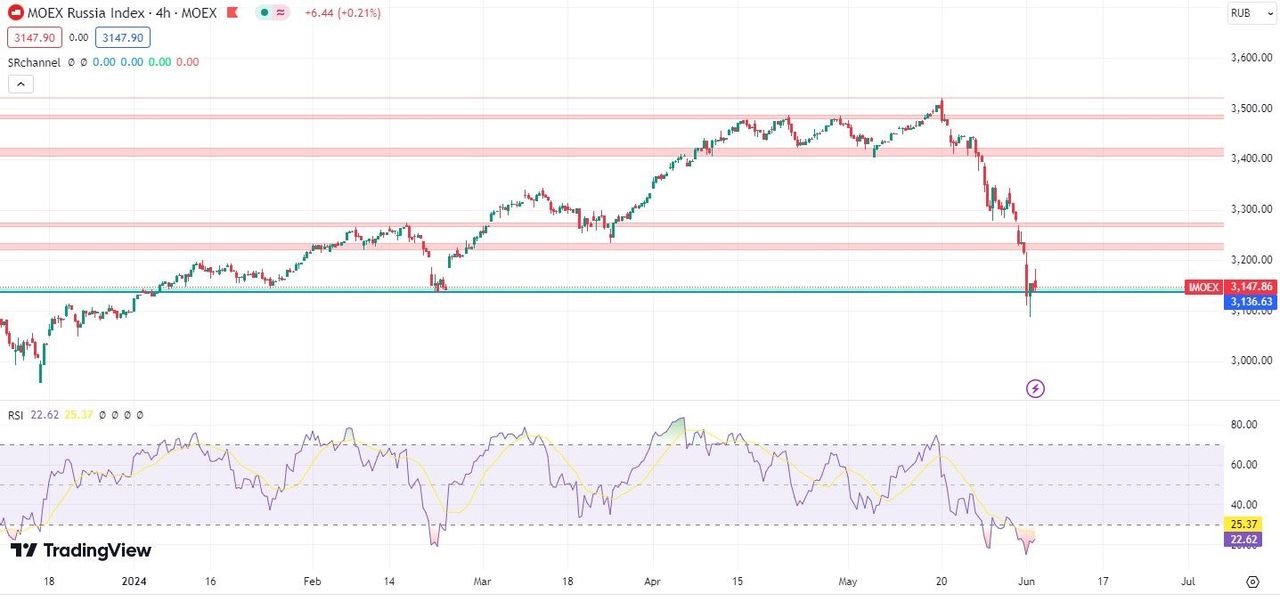Viewport: 1280px width, 601px height.
Task: Click the blue 3147.90 buy price button
Action: pyautogui.click(x=123, y=37)
